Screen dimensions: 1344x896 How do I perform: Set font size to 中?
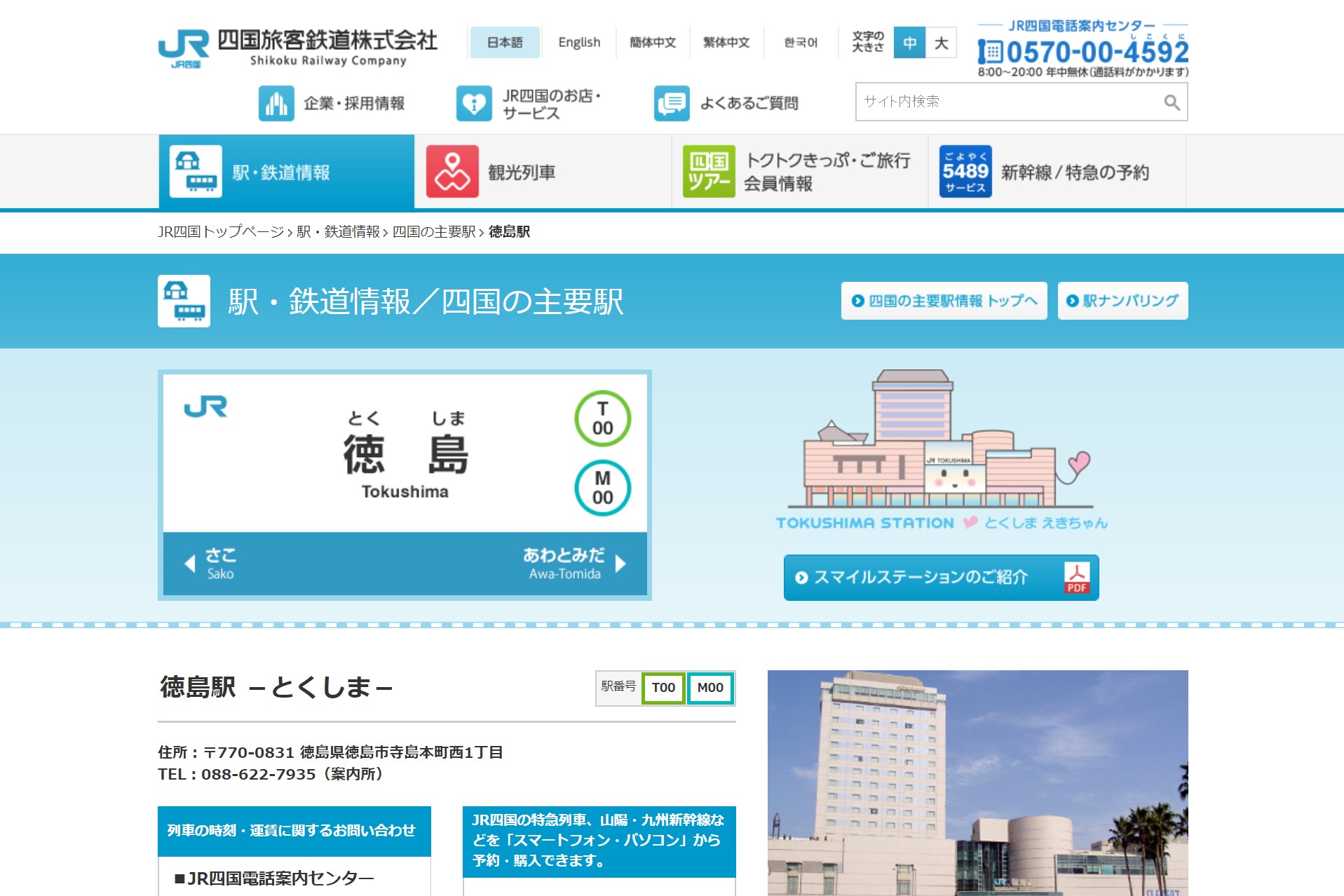[909, 43]
